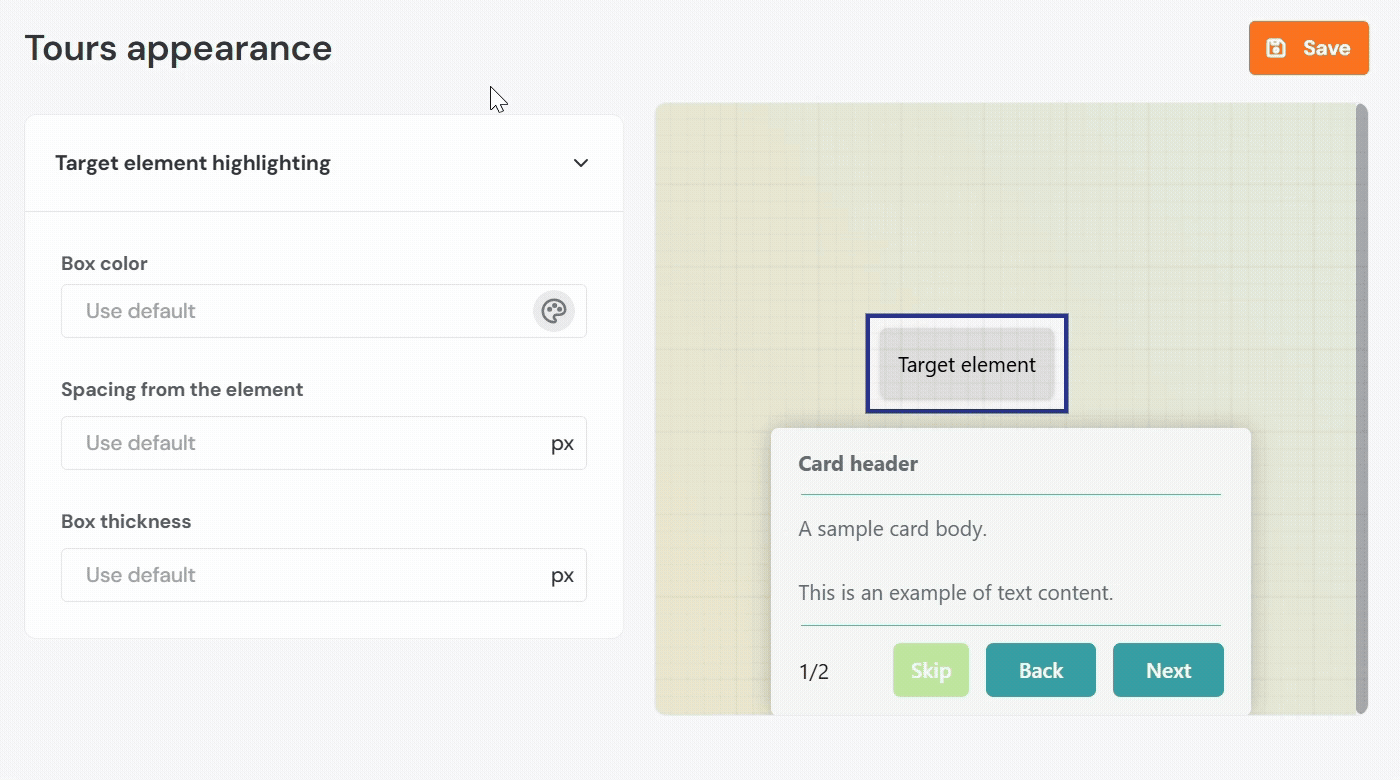Click the px unit in the Box thickness field
1400x780 pixels.
coord(562,575)
